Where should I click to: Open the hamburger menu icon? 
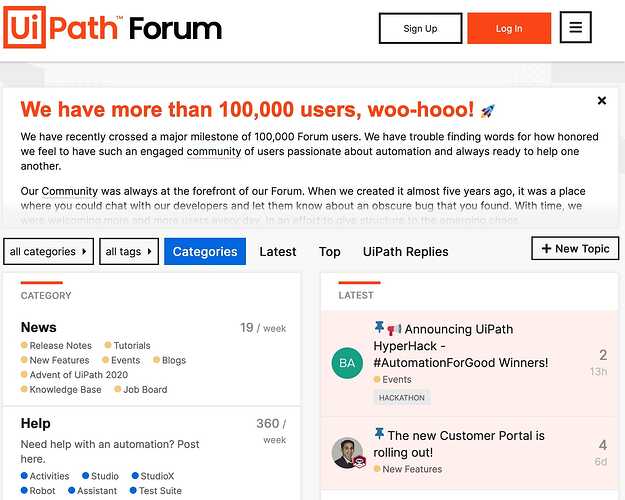click(575, 27)
